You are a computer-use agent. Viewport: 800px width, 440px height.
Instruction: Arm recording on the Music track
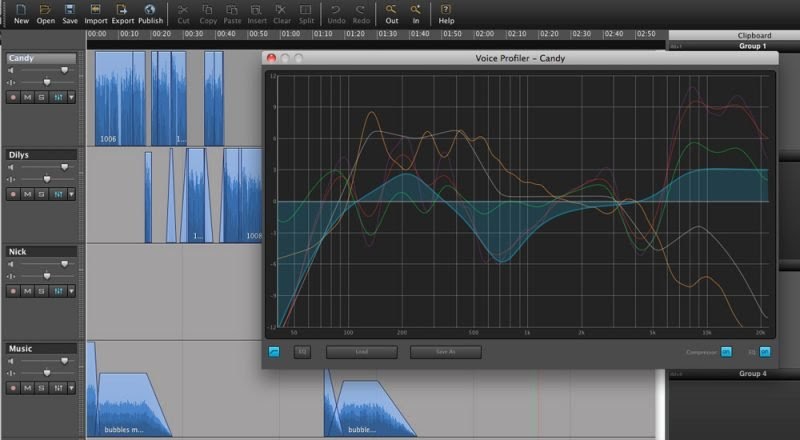point(13,388)
